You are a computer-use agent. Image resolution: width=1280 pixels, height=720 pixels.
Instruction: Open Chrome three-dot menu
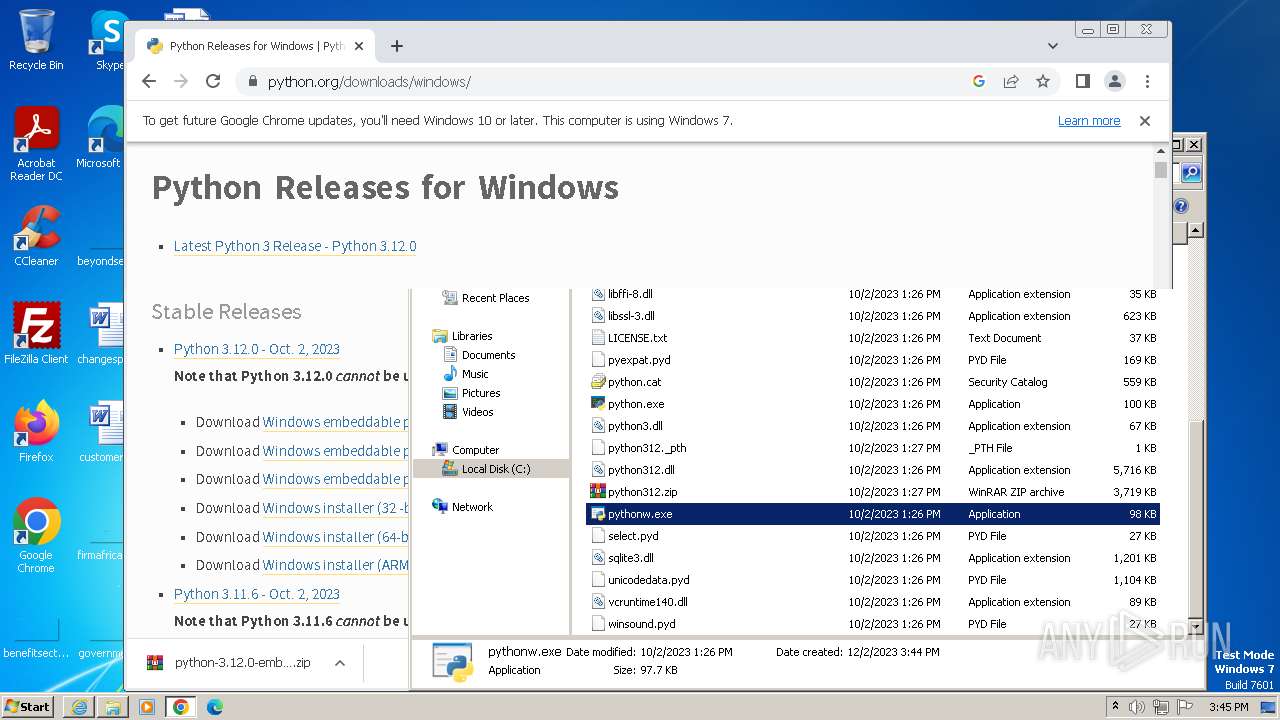pos(1147,81)
